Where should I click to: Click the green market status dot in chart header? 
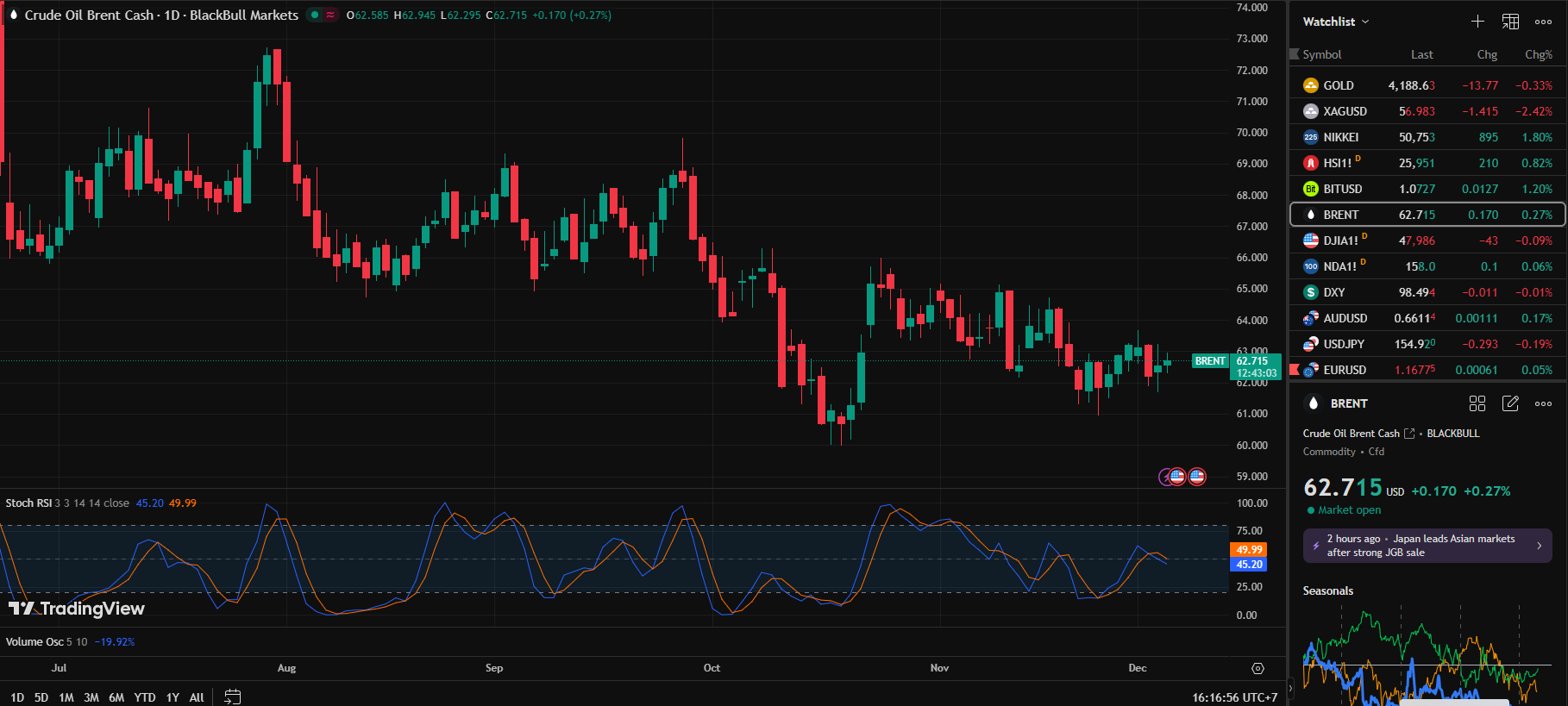(x=315, y=15)
